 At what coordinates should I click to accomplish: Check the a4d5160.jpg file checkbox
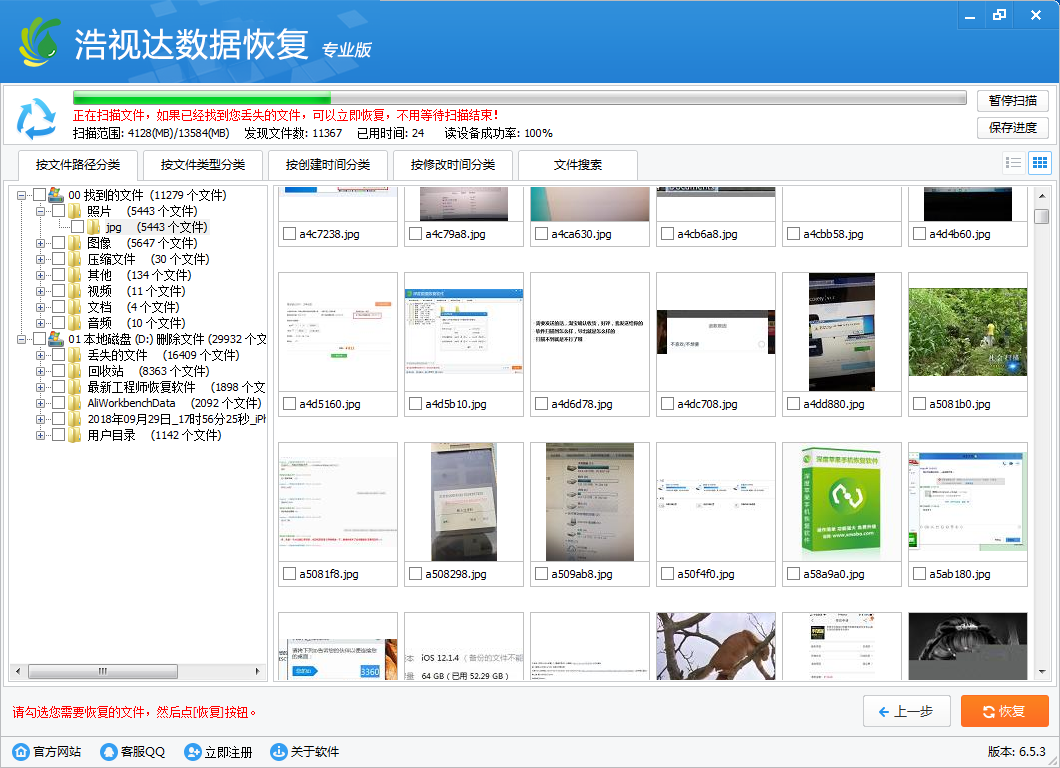(x=289, y=404)
